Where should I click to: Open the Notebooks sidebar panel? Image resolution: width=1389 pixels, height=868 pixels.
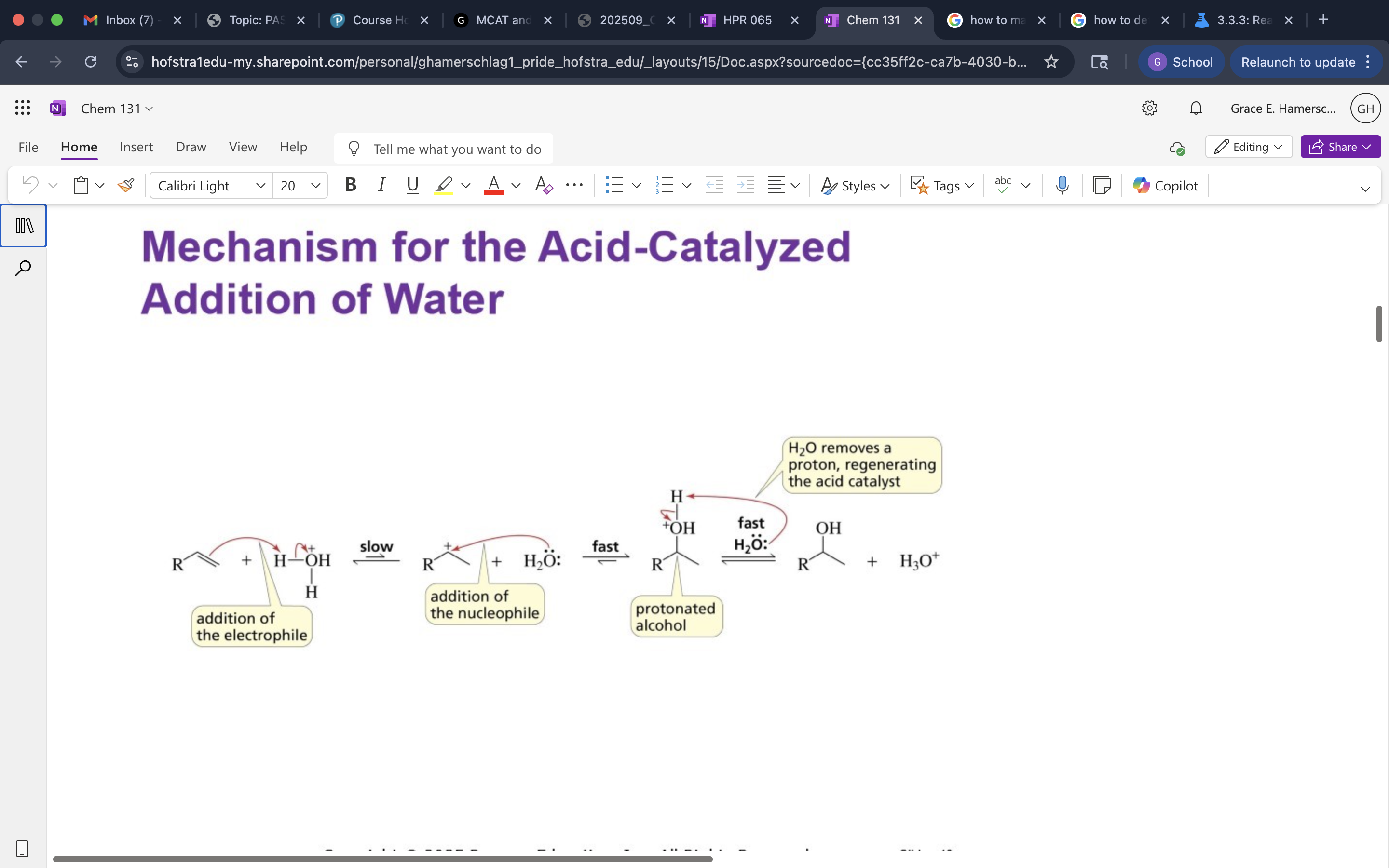pyautogui.click(x=24, y=225)
